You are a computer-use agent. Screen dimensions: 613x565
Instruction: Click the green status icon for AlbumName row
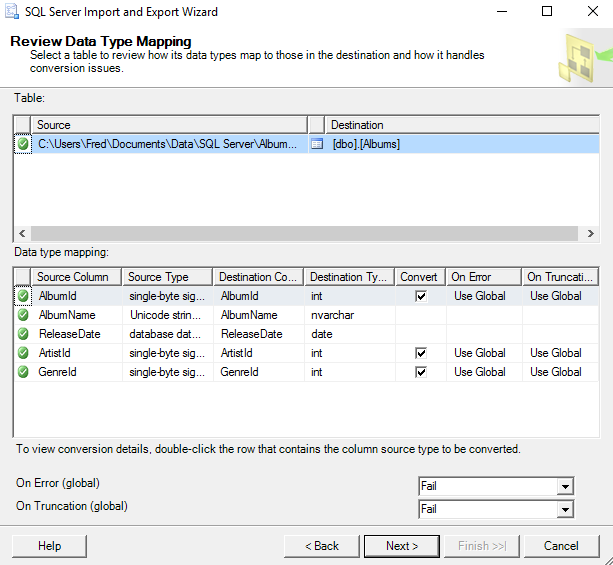(23, 315)
